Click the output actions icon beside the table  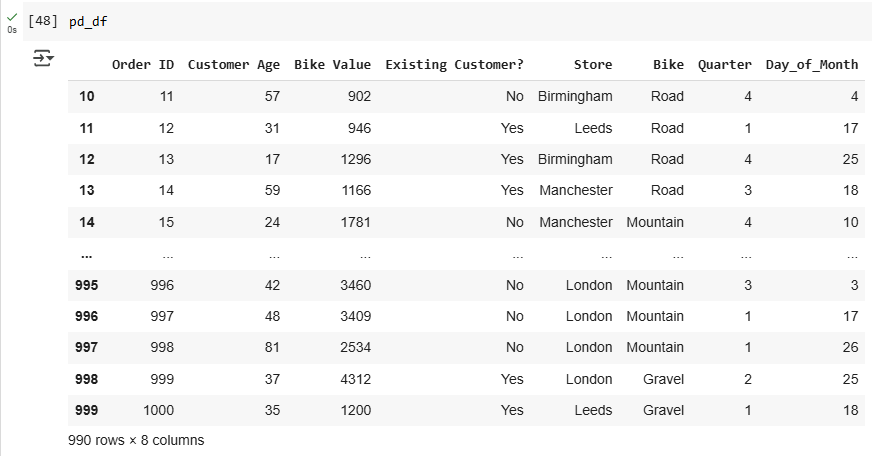coord(43,58)
